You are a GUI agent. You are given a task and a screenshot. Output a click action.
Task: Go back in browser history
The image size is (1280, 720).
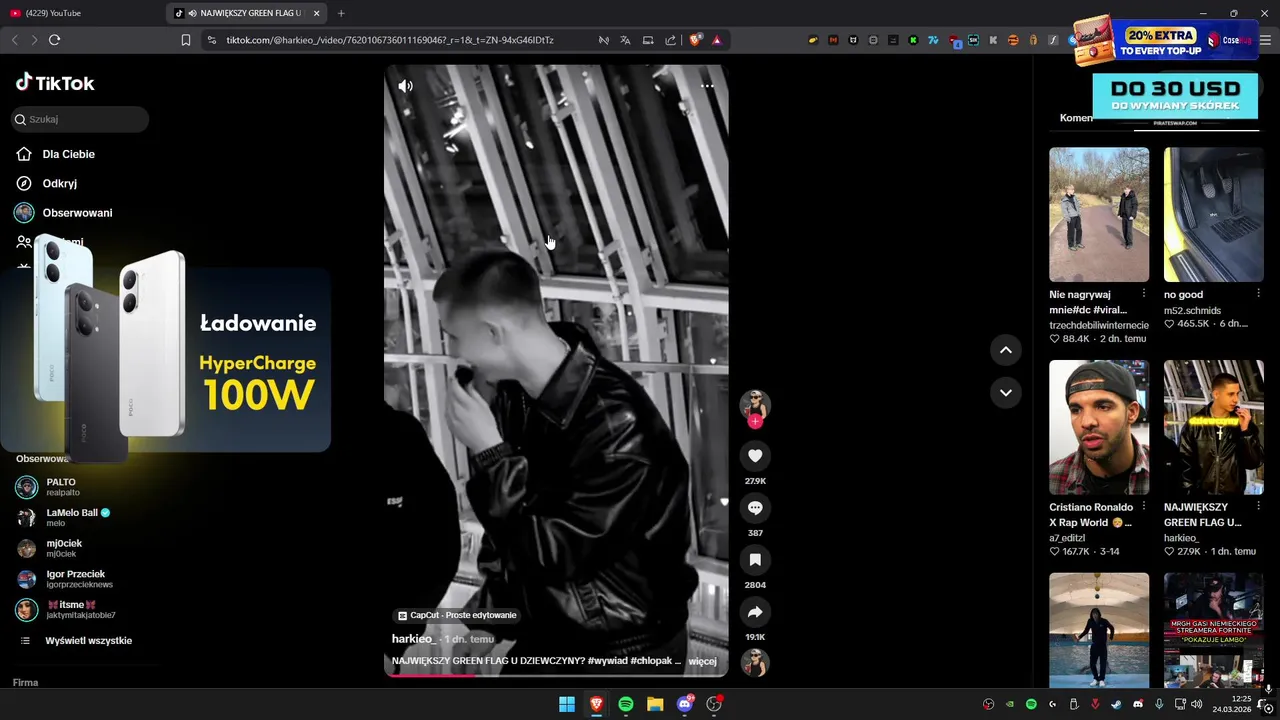point(14,40)
